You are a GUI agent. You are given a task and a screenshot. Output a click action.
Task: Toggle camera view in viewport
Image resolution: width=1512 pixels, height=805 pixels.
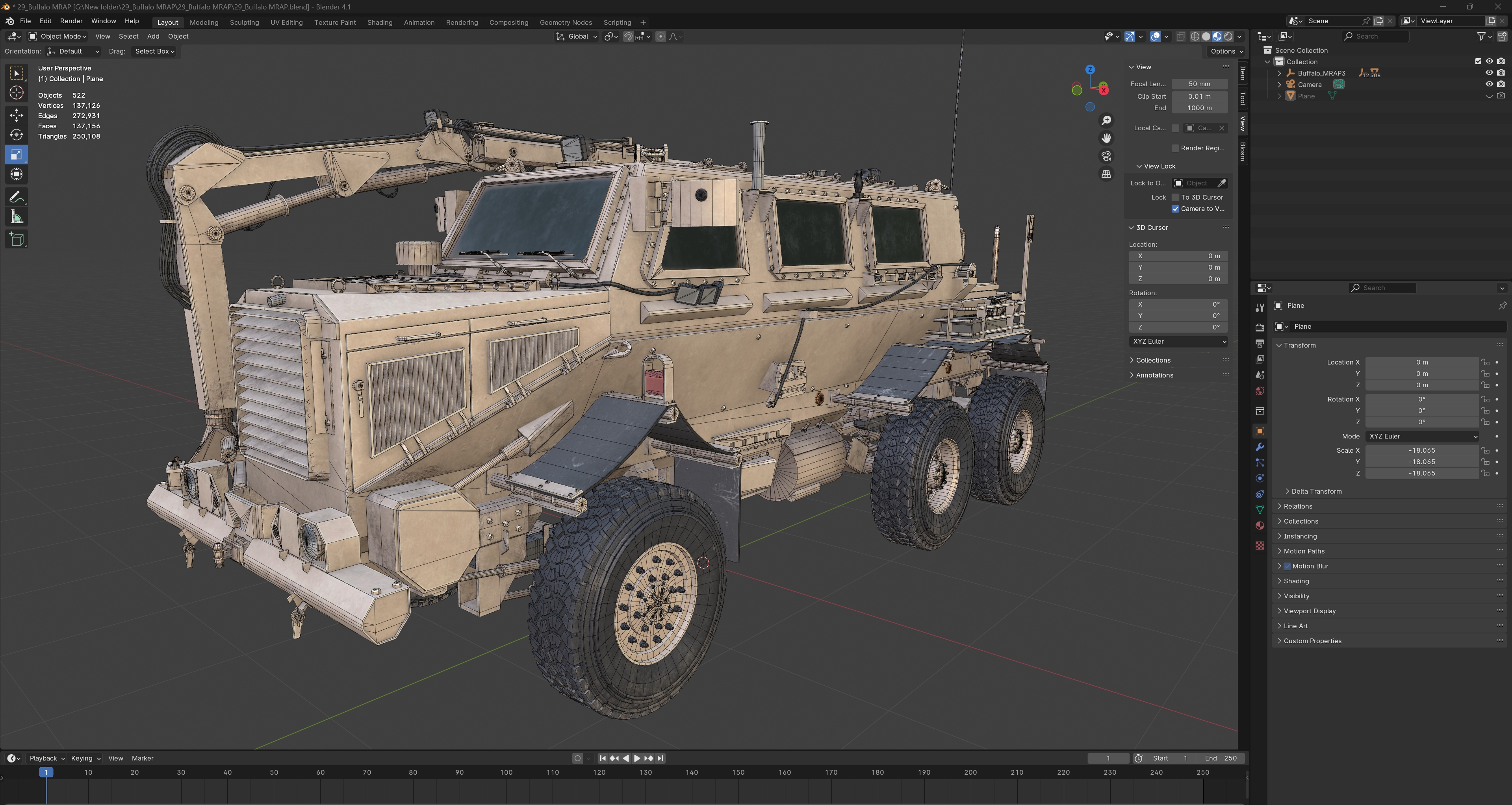click(x=1106, y=156)
